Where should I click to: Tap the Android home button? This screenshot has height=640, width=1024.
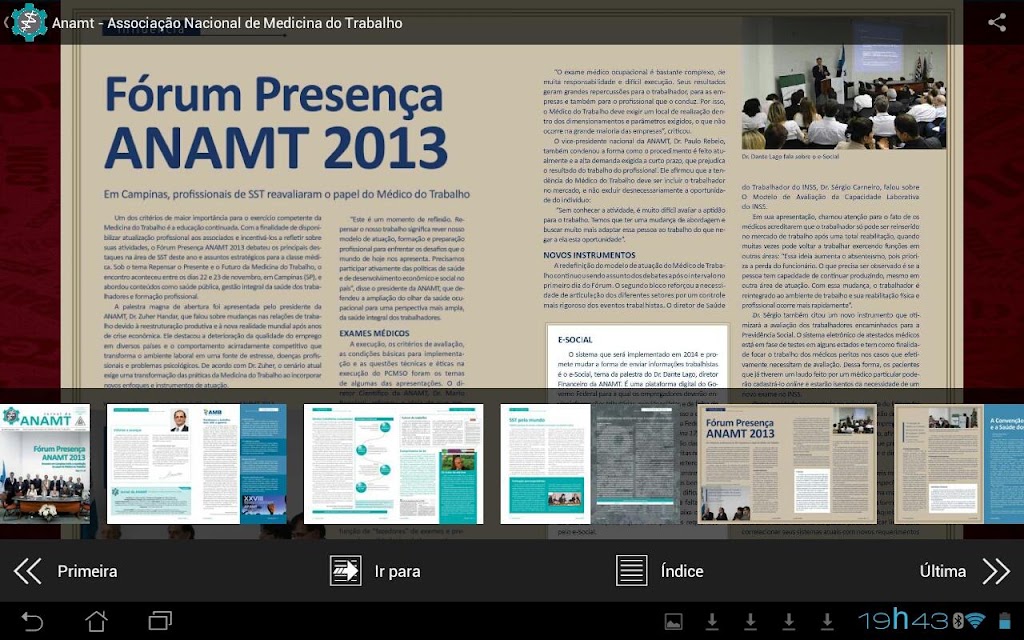pos(96,620)
